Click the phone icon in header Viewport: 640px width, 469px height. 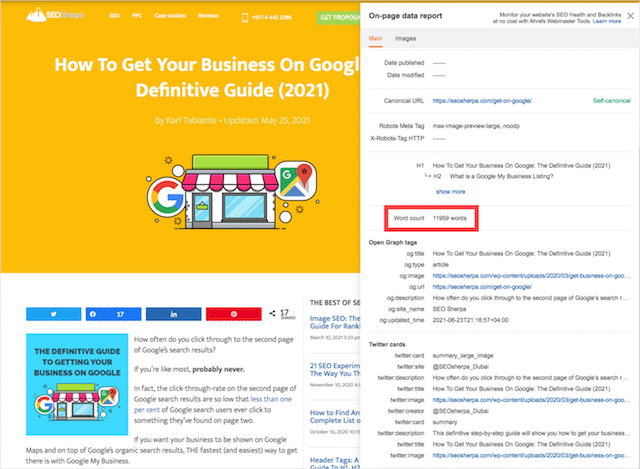pos(245,18)
